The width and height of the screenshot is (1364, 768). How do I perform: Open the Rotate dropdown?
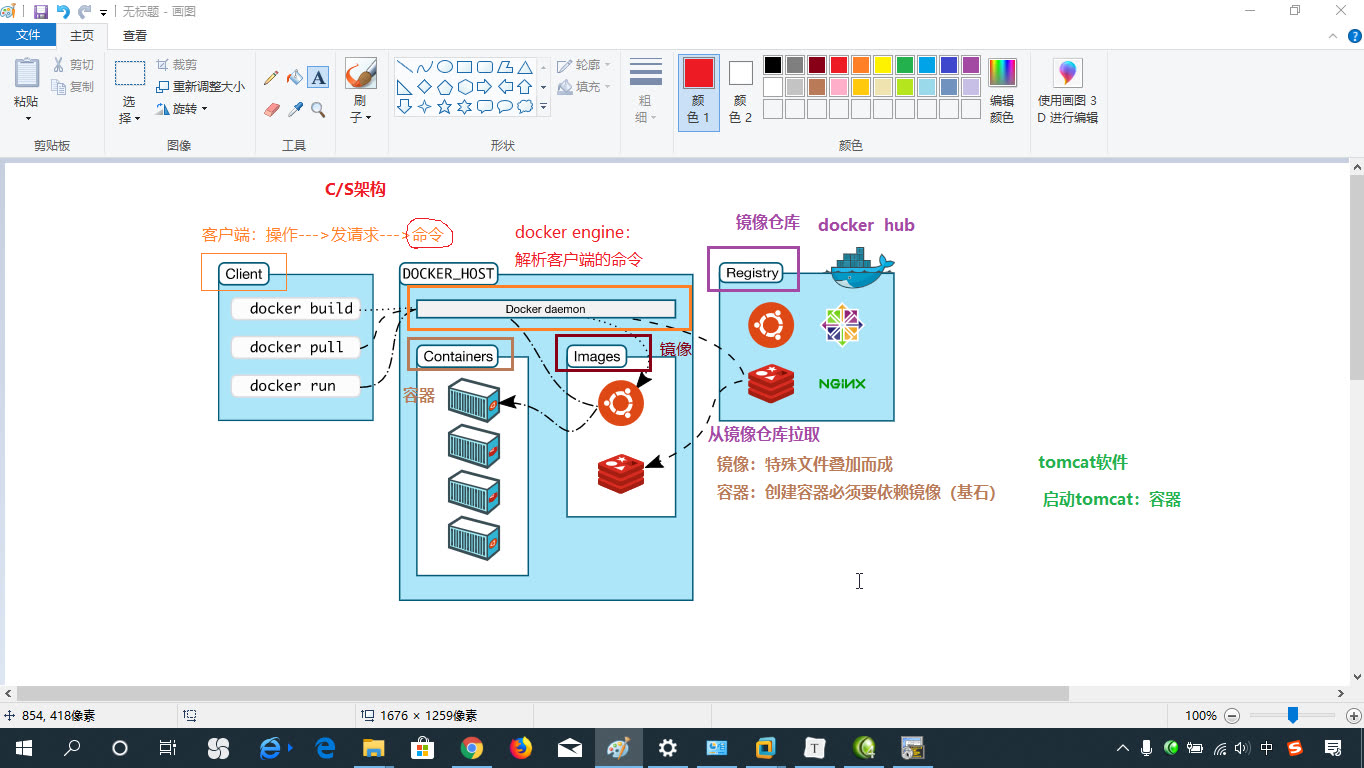(187, 108)
